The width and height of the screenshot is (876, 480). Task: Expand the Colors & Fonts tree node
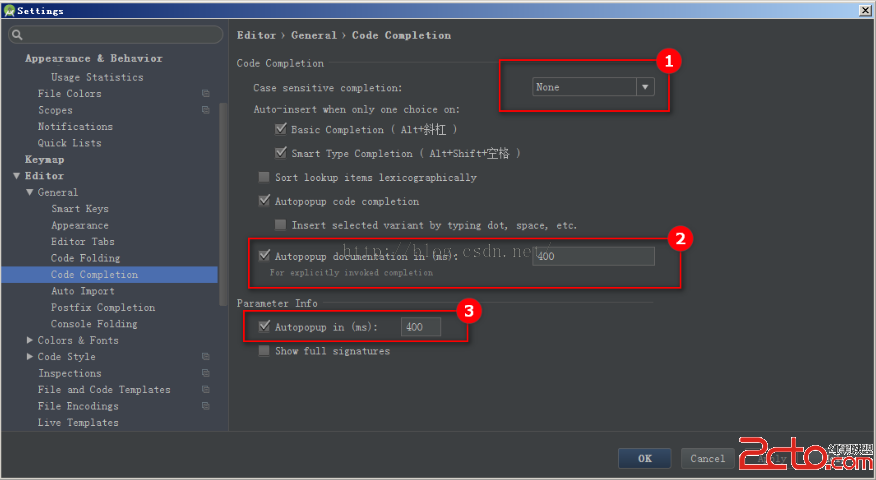29,341
